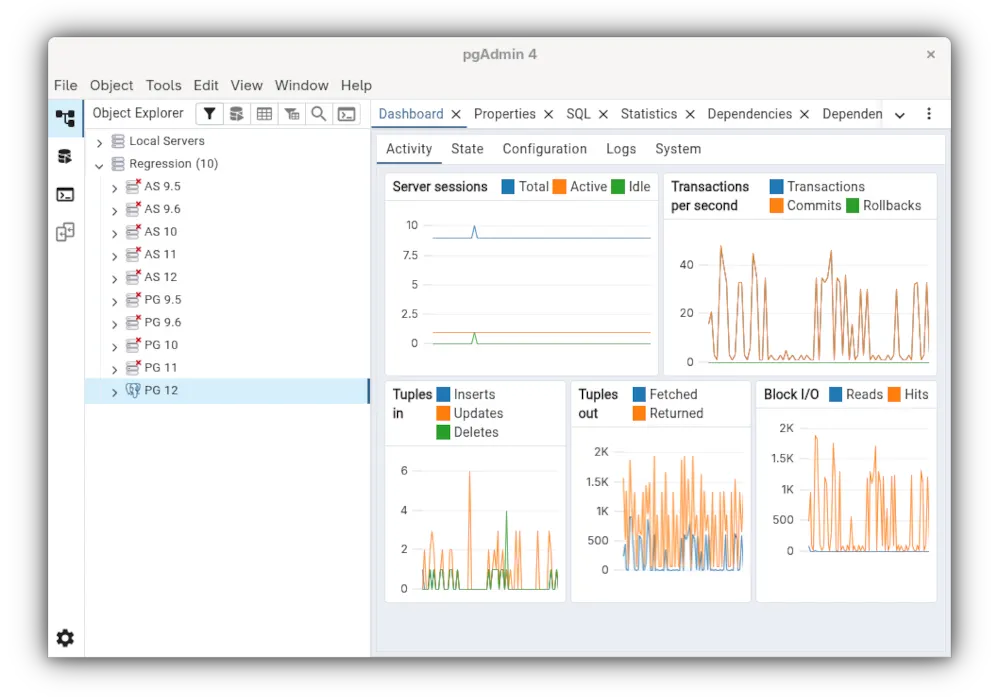Switch to the Statistics tab
The image size is (1000, 700).
648,114
